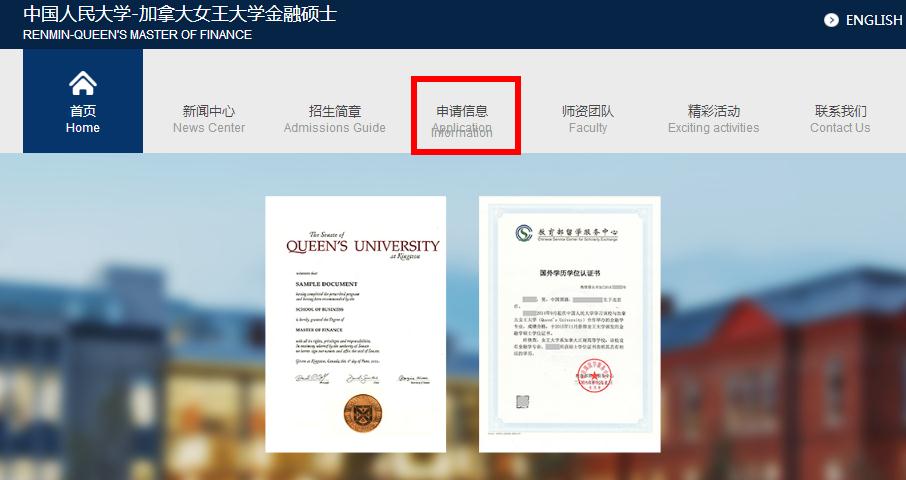Click the 中国人民大学-加拿大女王大学金融硕士 site title
Image resolution: width=906 pixels, height=480 pixels.
(180, 14)
